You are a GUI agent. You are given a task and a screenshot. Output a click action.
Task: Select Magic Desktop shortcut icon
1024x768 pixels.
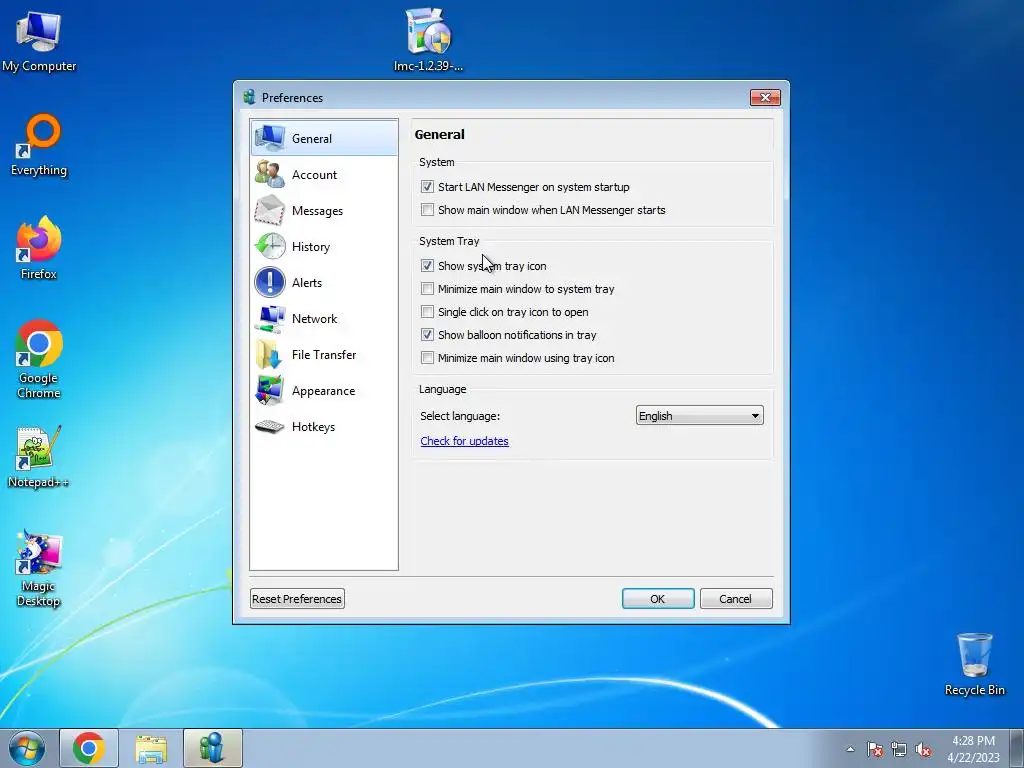(x=39, y=568)
